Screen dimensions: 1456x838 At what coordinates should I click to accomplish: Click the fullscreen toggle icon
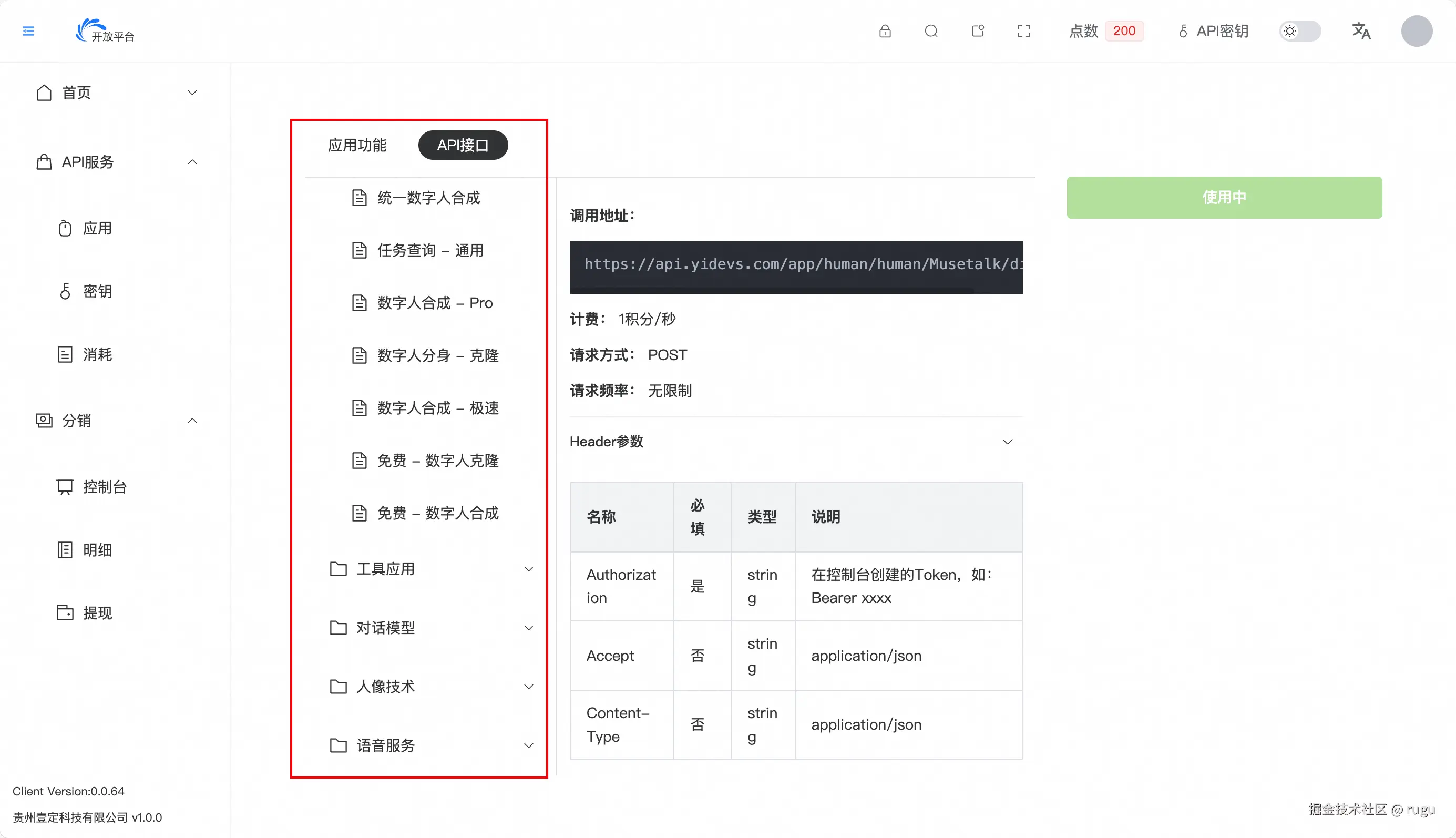[1023, 31]
